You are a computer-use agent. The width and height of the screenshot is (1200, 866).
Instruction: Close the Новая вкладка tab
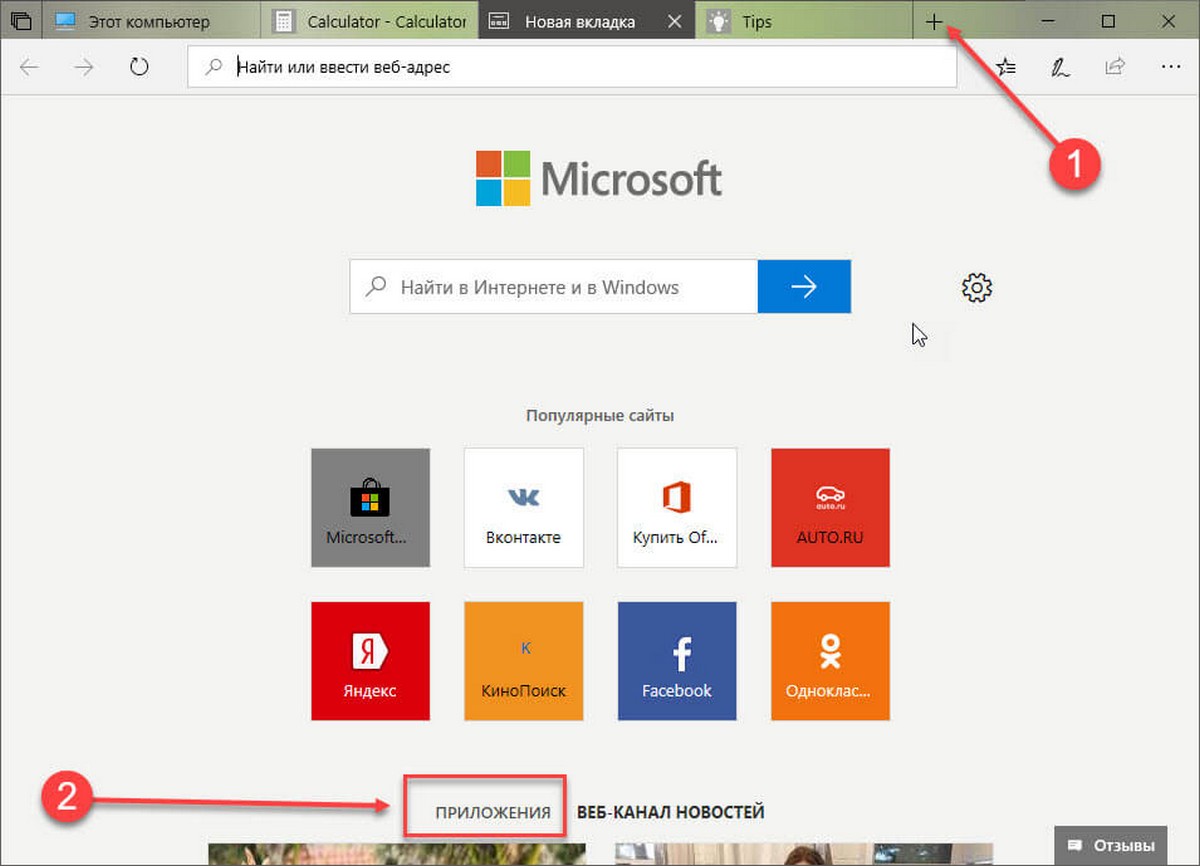click(675, 21)
